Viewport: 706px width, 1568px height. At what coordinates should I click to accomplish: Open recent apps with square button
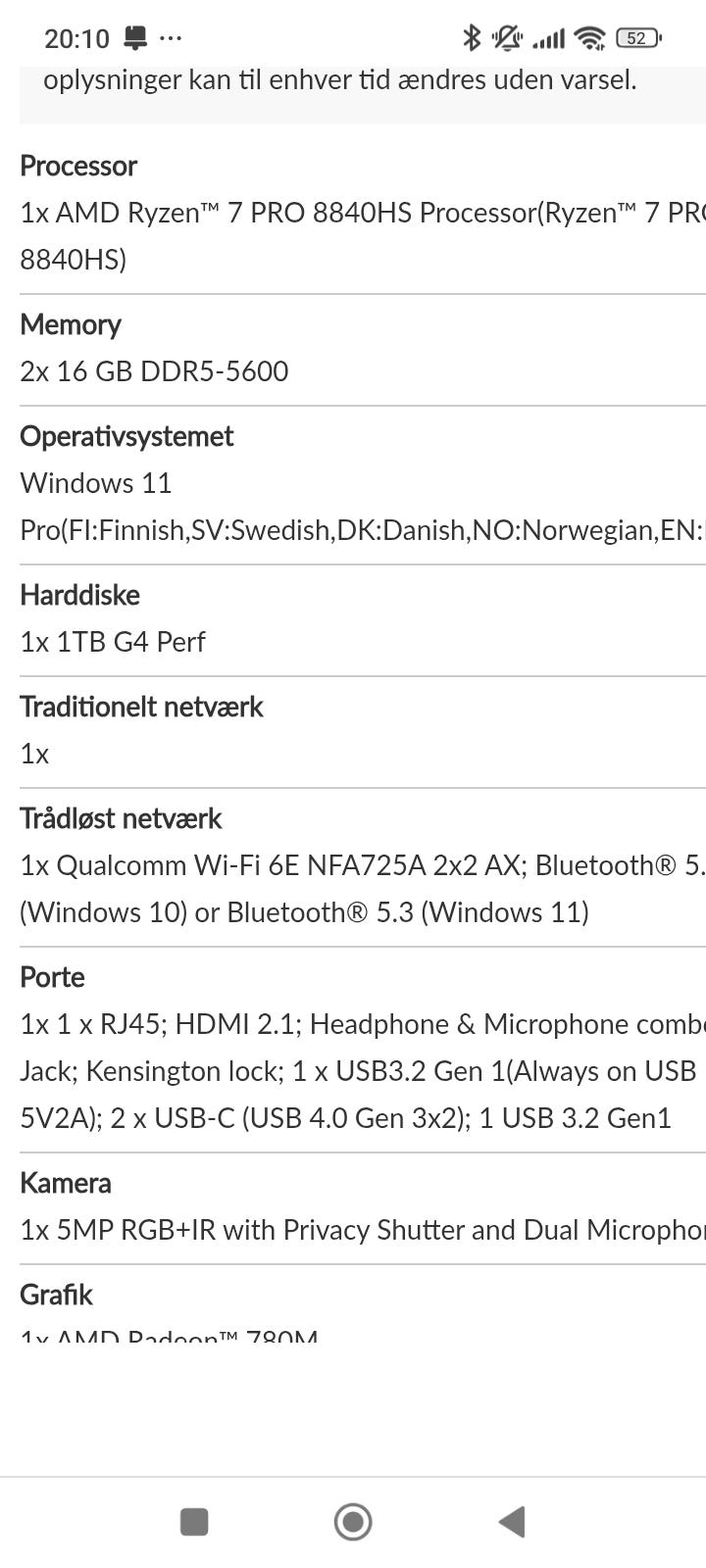(x=194, y=1522)
